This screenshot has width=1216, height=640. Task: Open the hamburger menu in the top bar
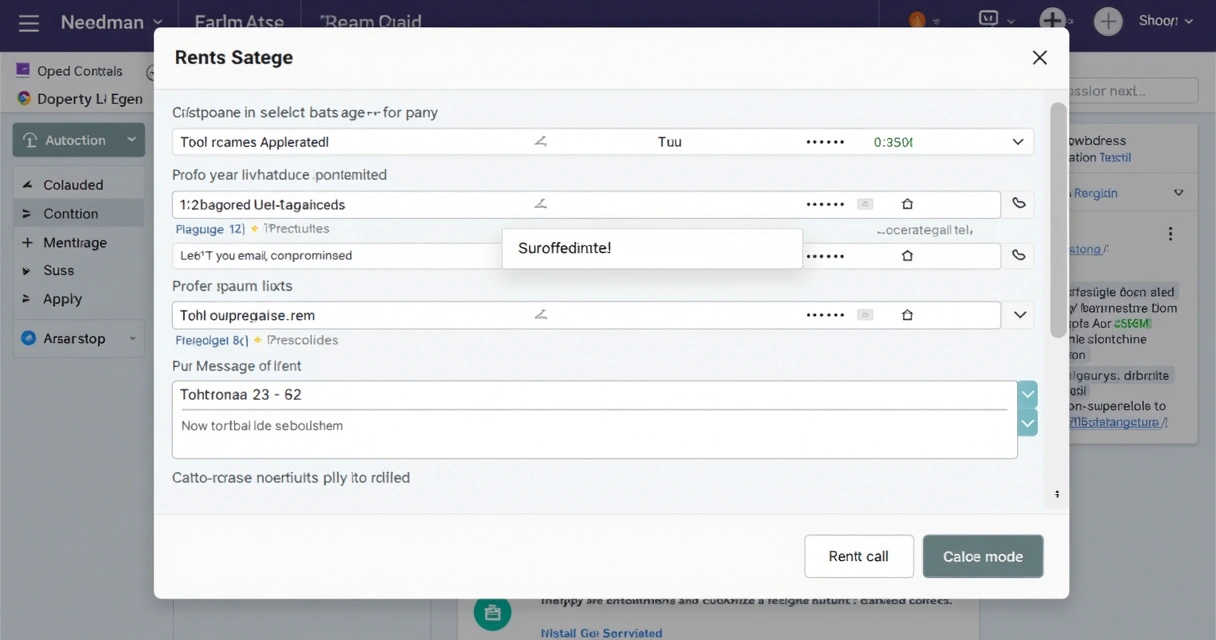[x=29, y=22]
